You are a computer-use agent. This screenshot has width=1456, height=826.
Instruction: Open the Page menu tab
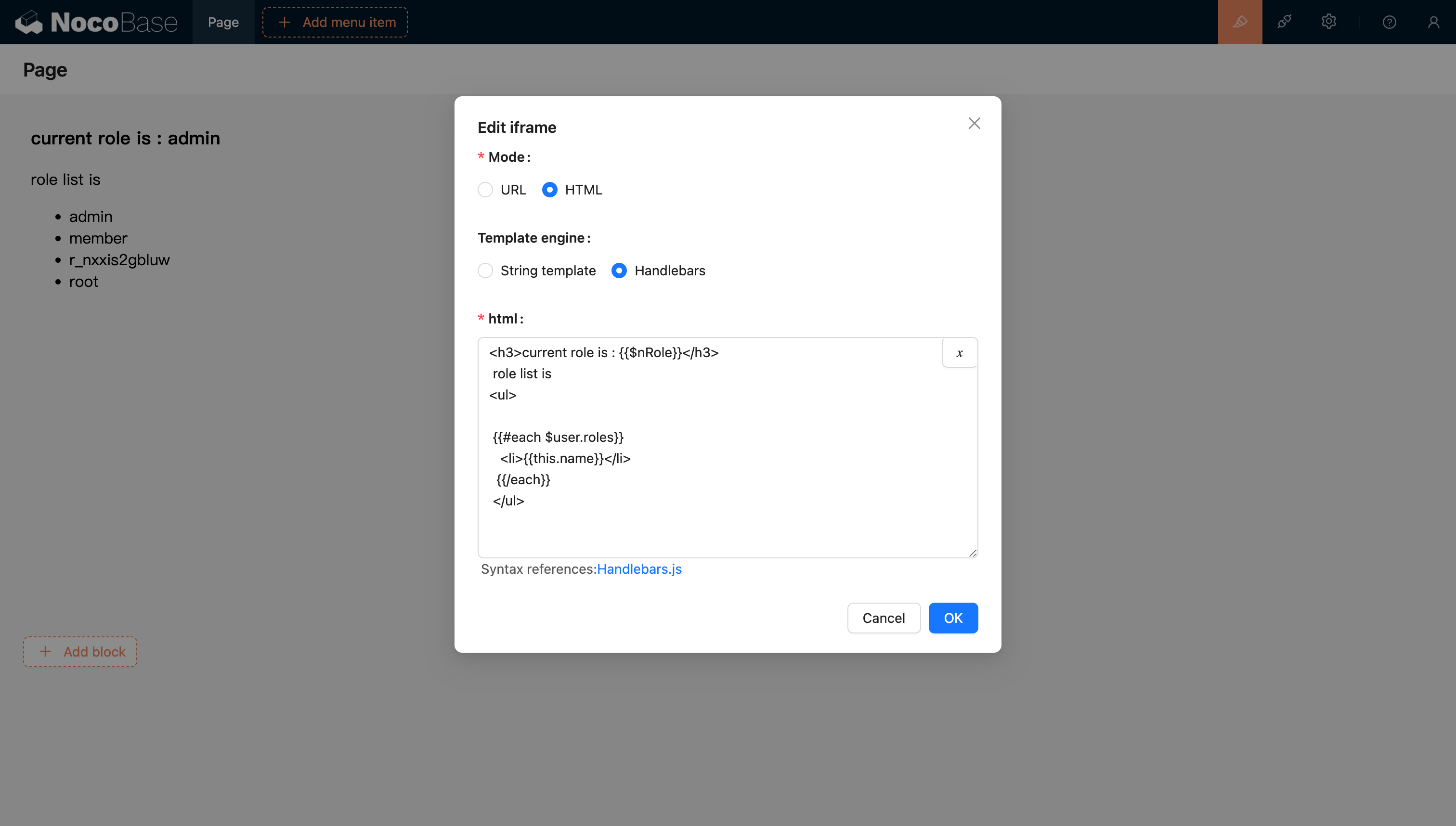click(223, 22)
